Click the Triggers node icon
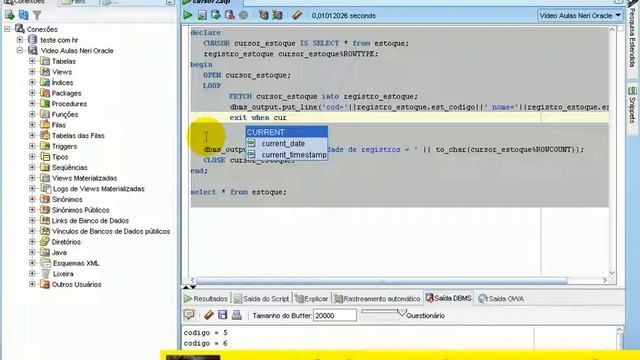Image resolution: width=640 pixels, height=360 pixels. [45, 146]
